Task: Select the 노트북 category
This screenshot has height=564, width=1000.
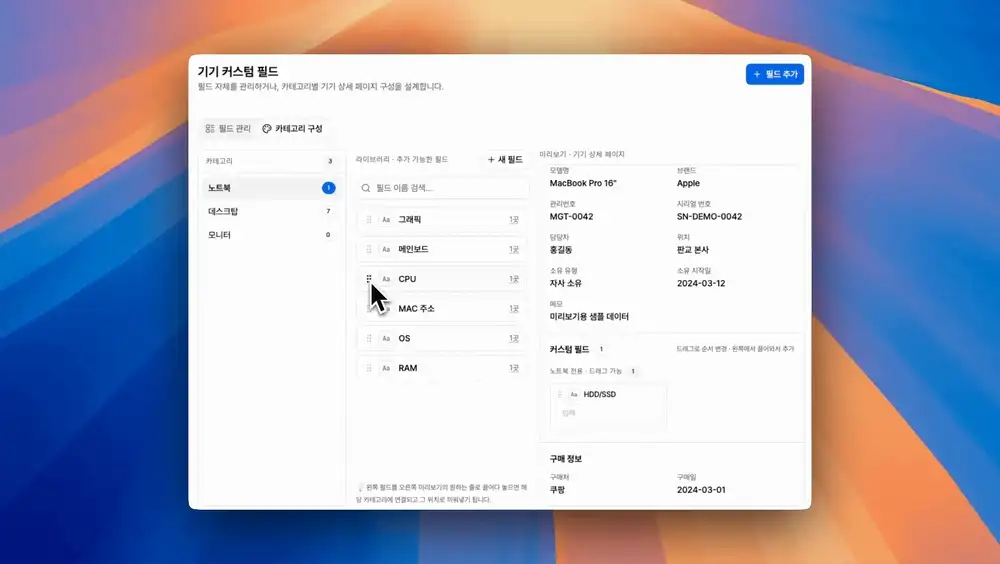Action: click(270, 188)
